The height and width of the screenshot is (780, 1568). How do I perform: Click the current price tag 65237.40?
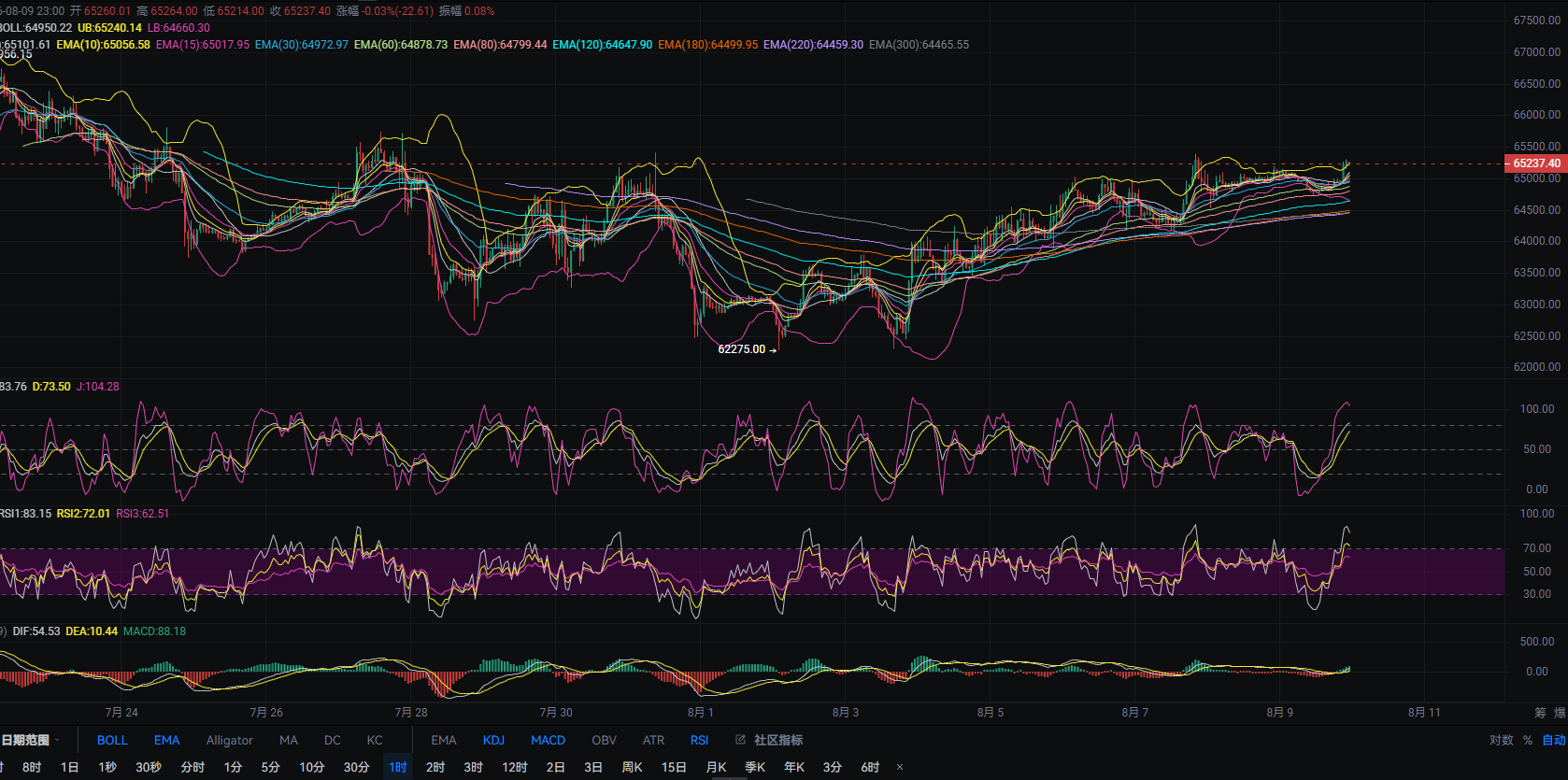coord(1535,163)
